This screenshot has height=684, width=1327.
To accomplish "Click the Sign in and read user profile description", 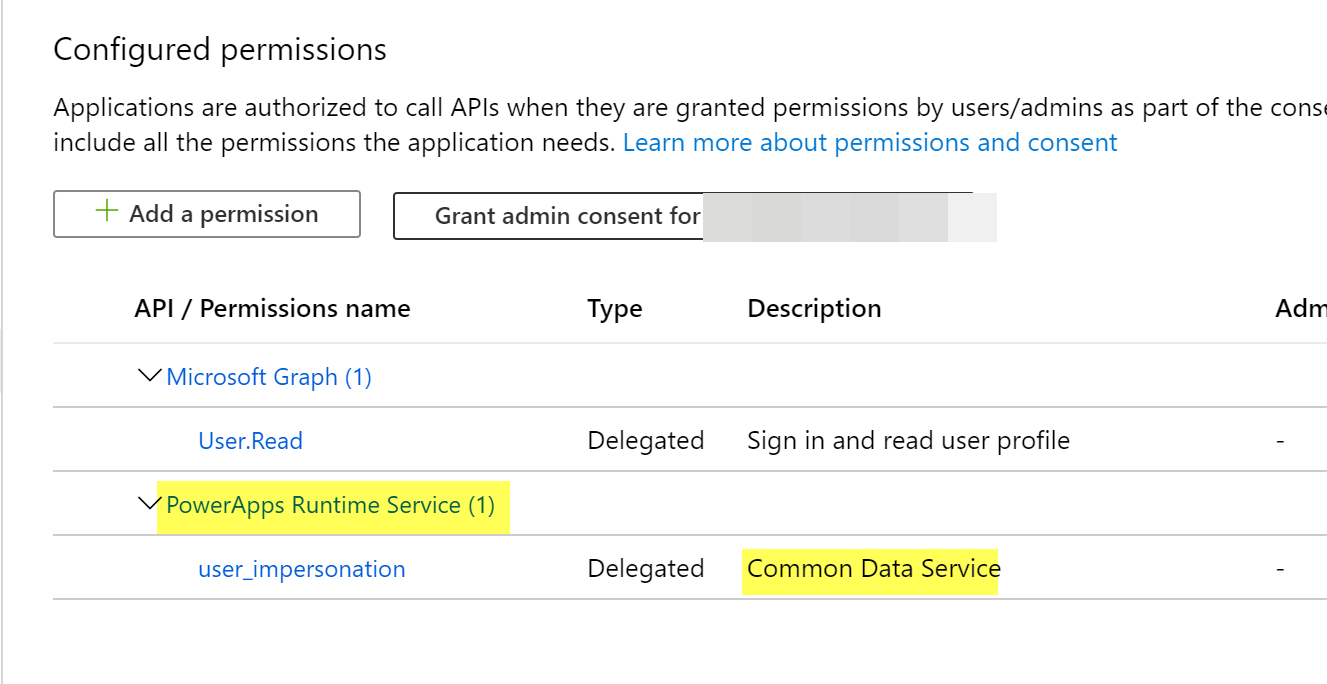I will click(909, 441).
